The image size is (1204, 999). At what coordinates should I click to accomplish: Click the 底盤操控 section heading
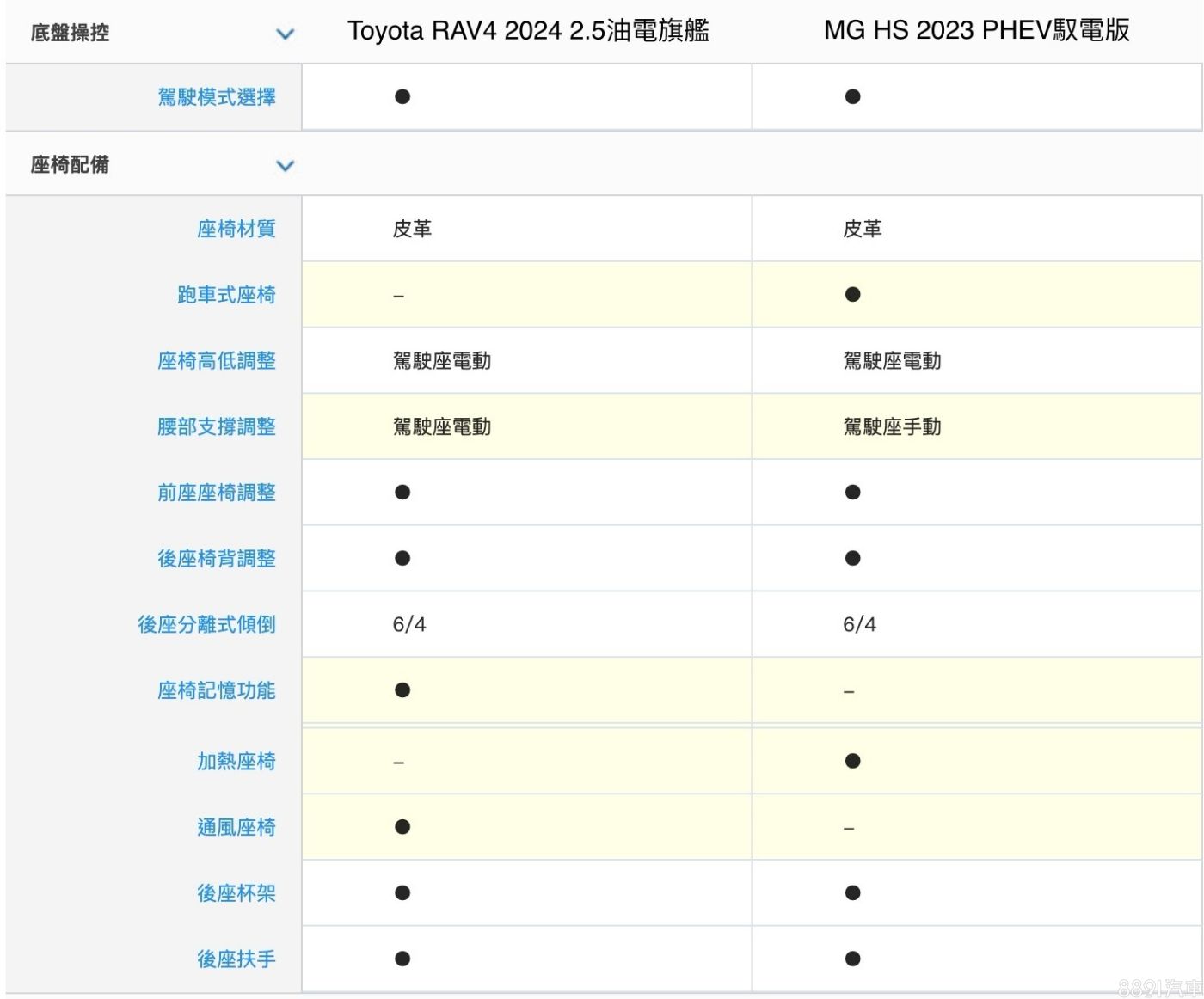click(x=70, y=34)
